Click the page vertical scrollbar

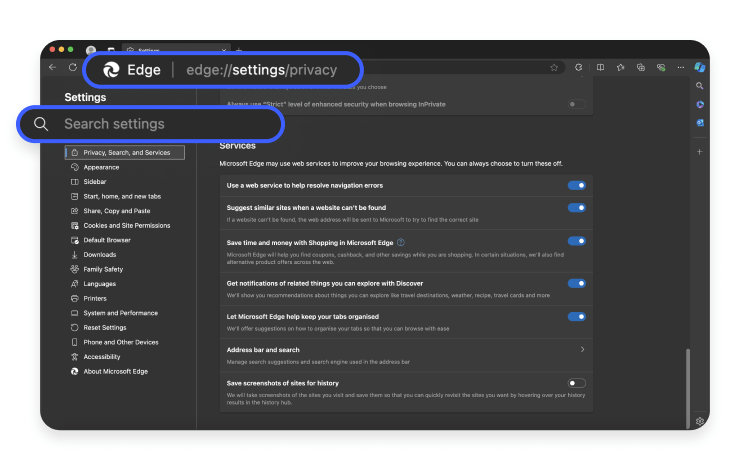pos(688,387)
